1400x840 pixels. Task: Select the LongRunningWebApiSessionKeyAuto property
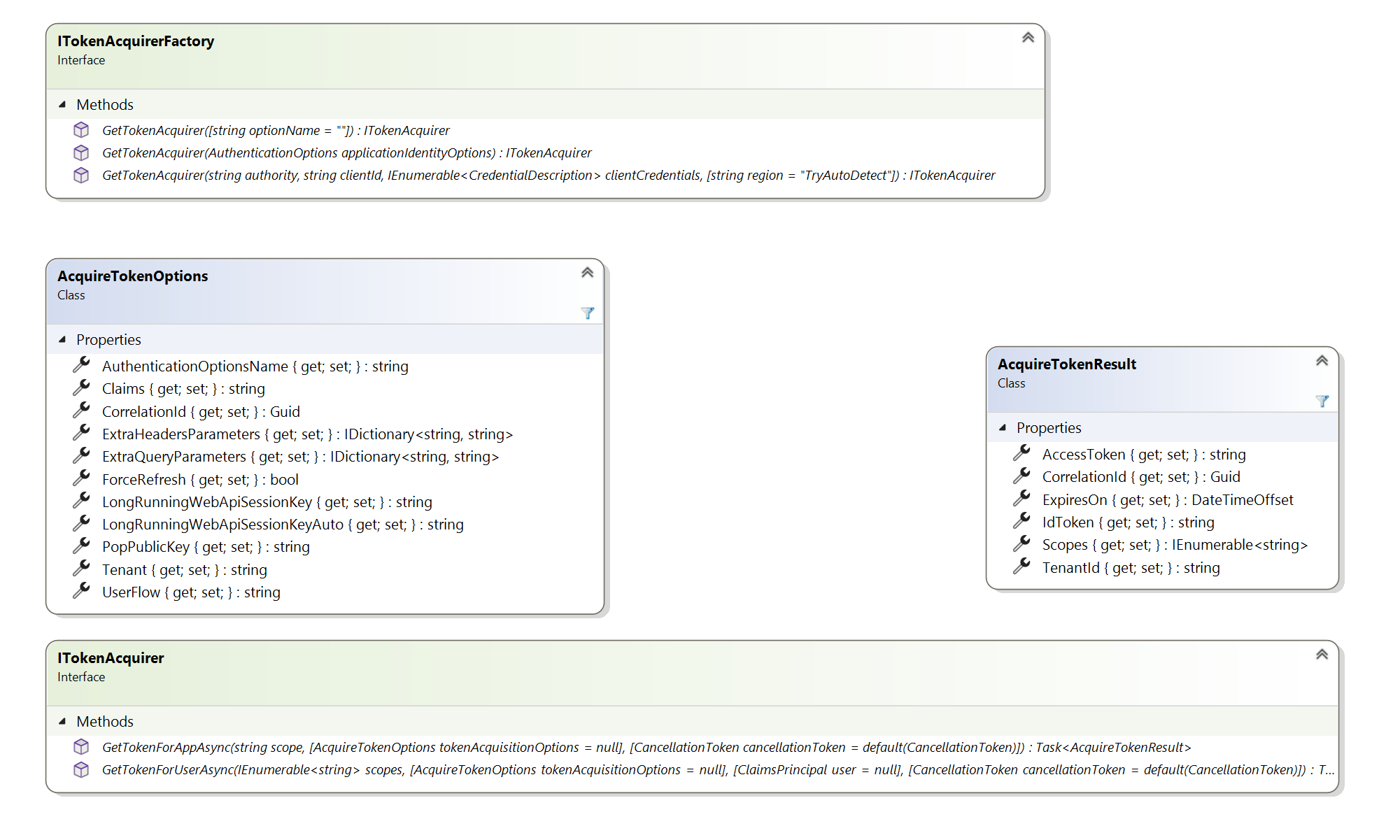[283, 525]
